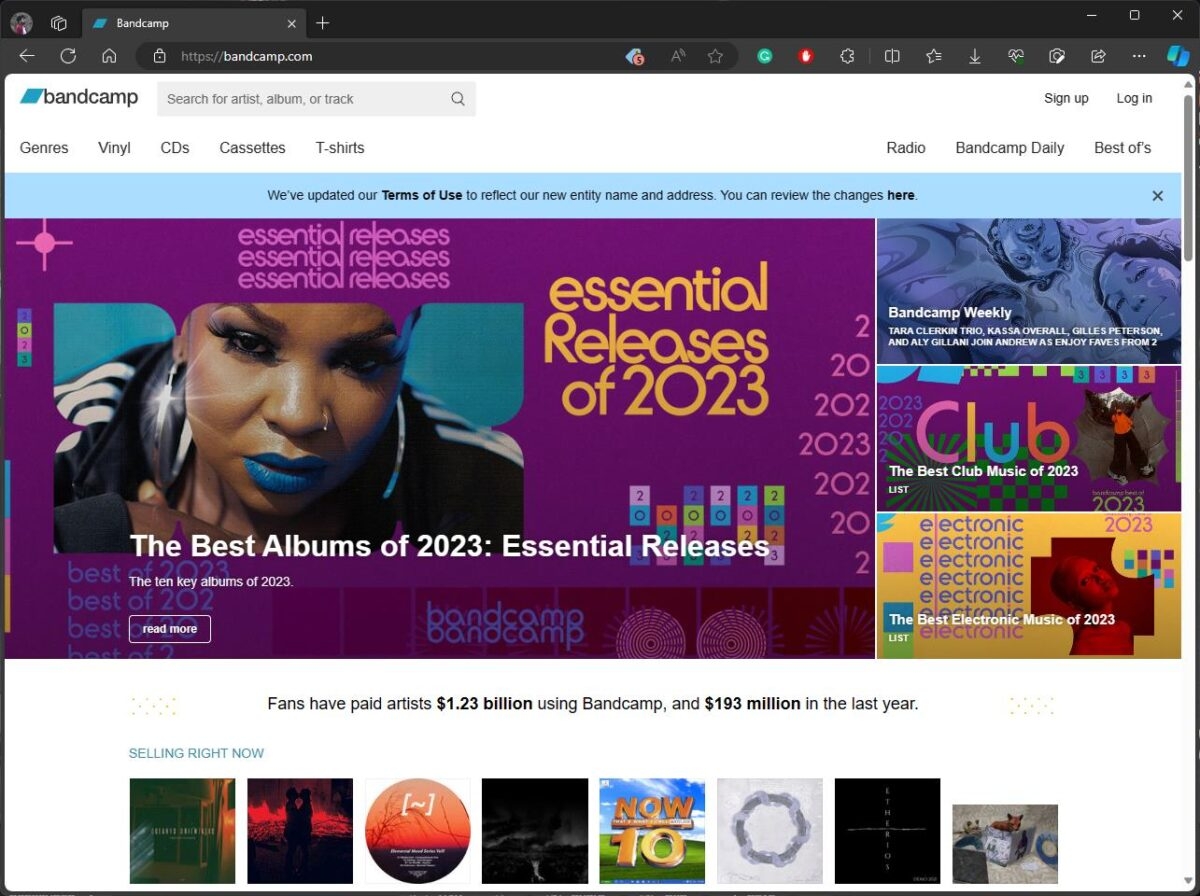Select the Radio menu item
Screen dimensions: 1200x896
point(906,147)
